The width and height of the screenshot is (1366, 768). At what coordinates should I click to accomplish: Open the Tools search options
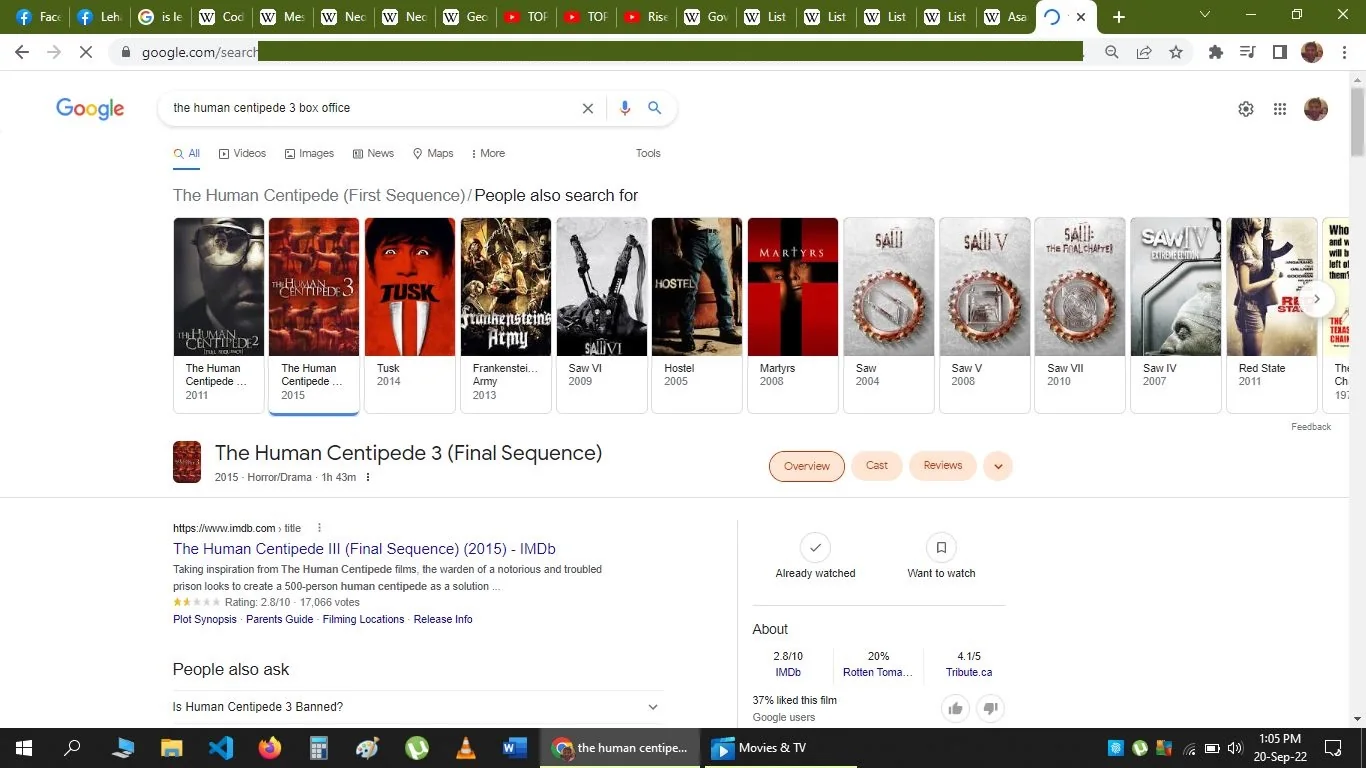[648, 154]
